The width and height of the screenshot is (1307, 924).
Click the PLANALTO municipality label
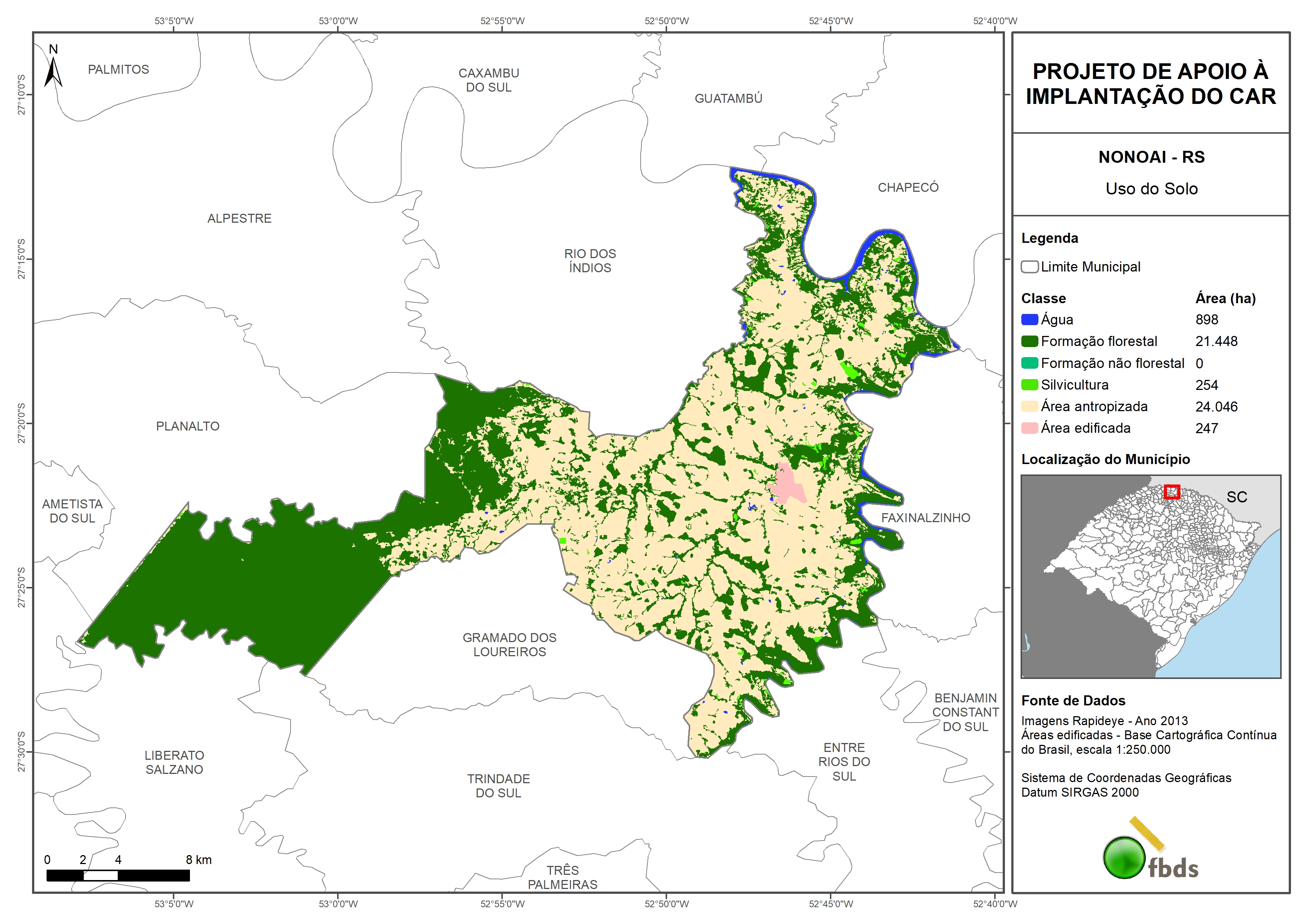(187, 426)
